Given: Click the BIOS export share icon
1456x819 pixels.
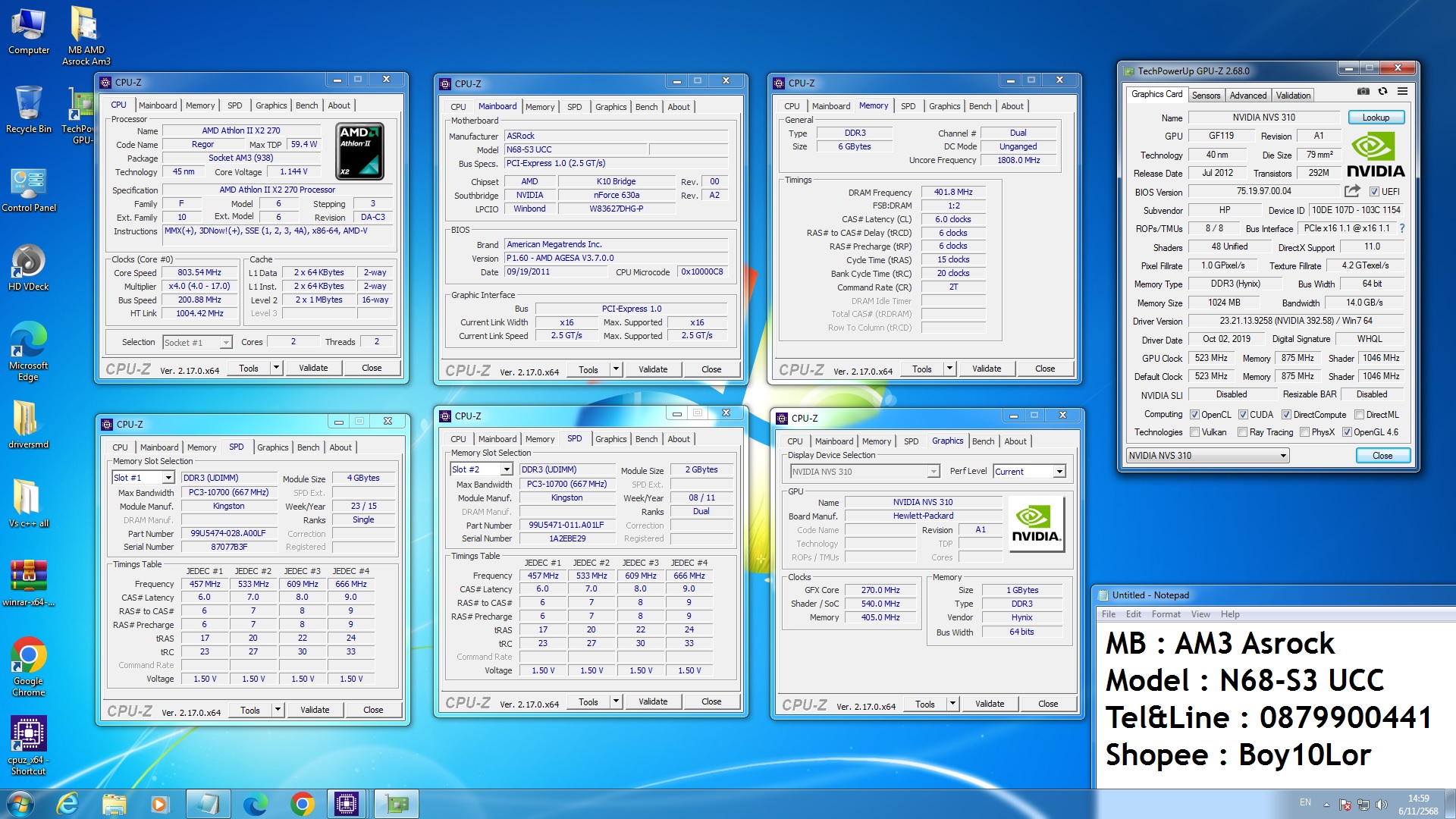Looking at the screenshot, I should pyautogui.click(x=1352, y=191).
